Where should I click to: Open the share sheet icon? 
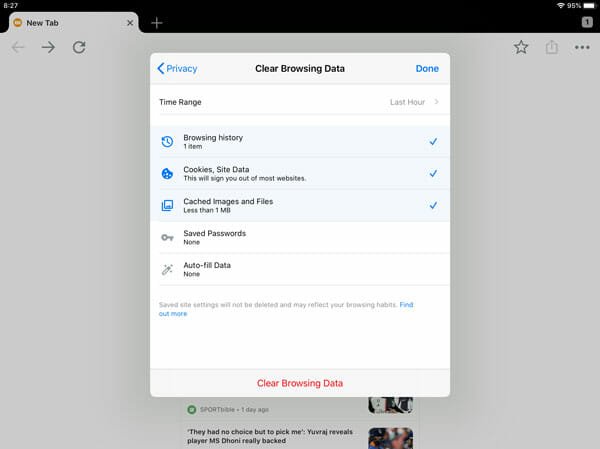[551, 47]
